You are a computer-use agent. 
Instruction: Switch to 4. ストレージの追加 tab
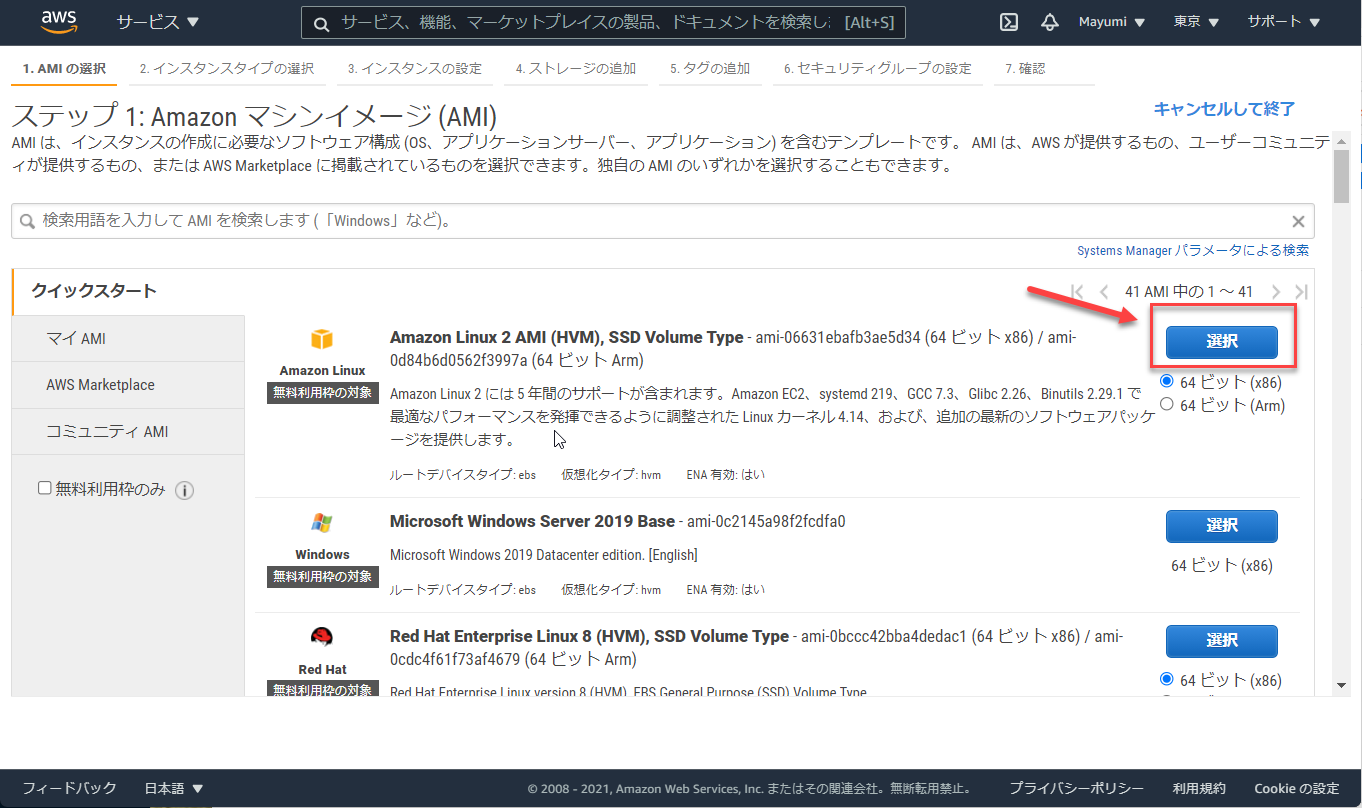576,69
